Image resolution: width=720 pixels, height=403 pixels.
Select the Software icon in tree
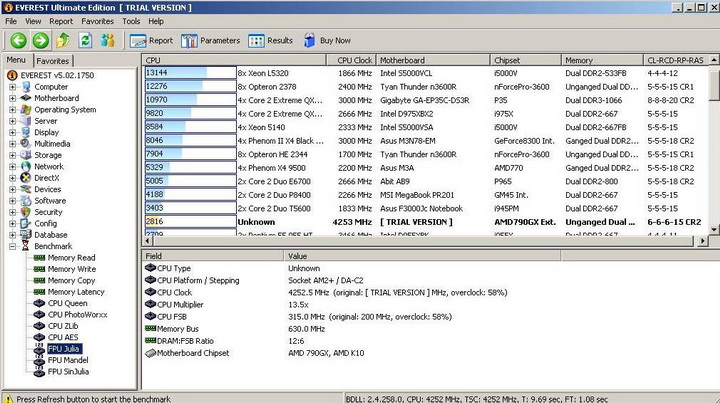[26, 201]
